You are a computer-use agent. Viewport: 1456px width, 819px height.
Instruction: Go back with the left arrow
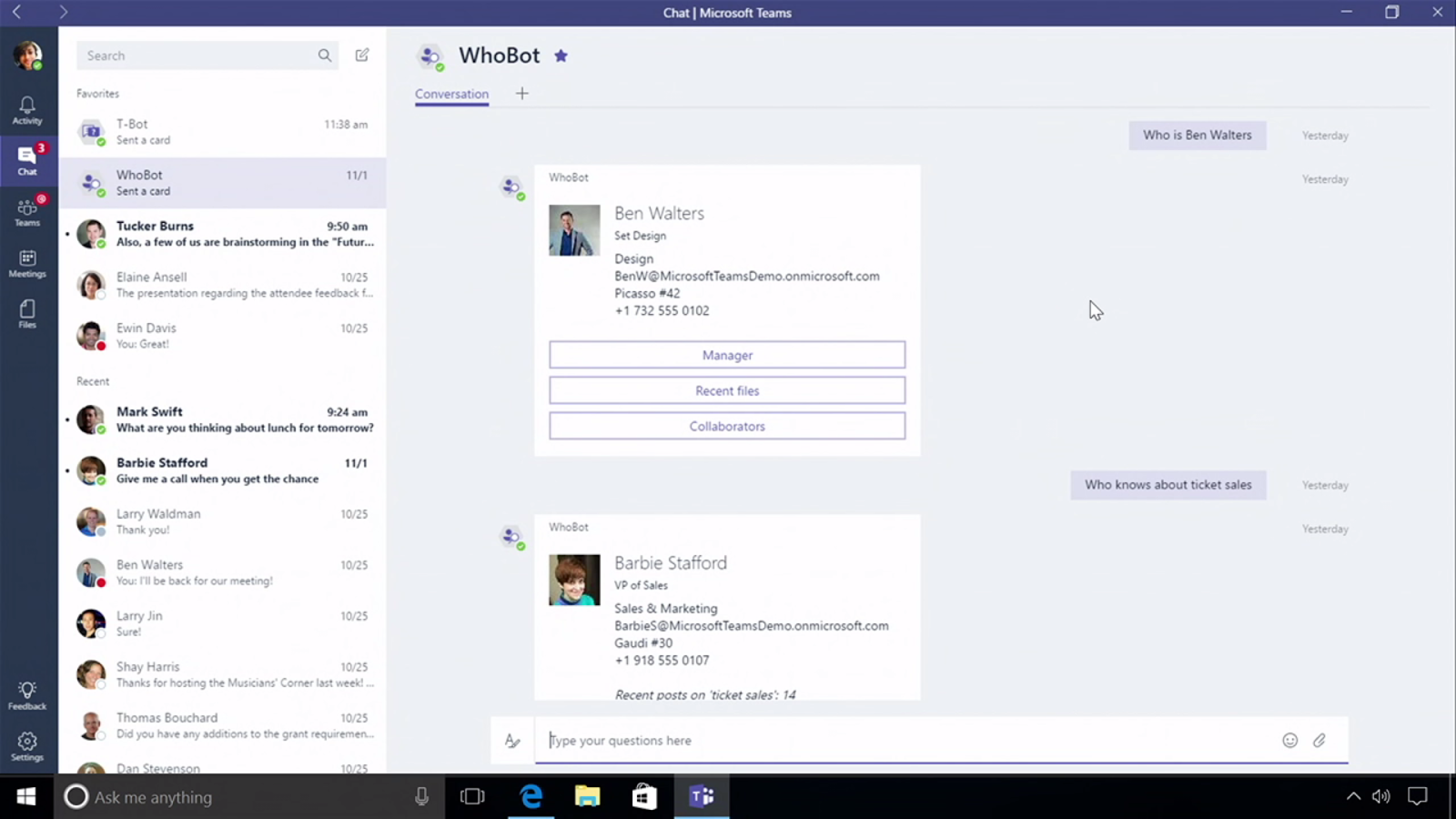16,12
